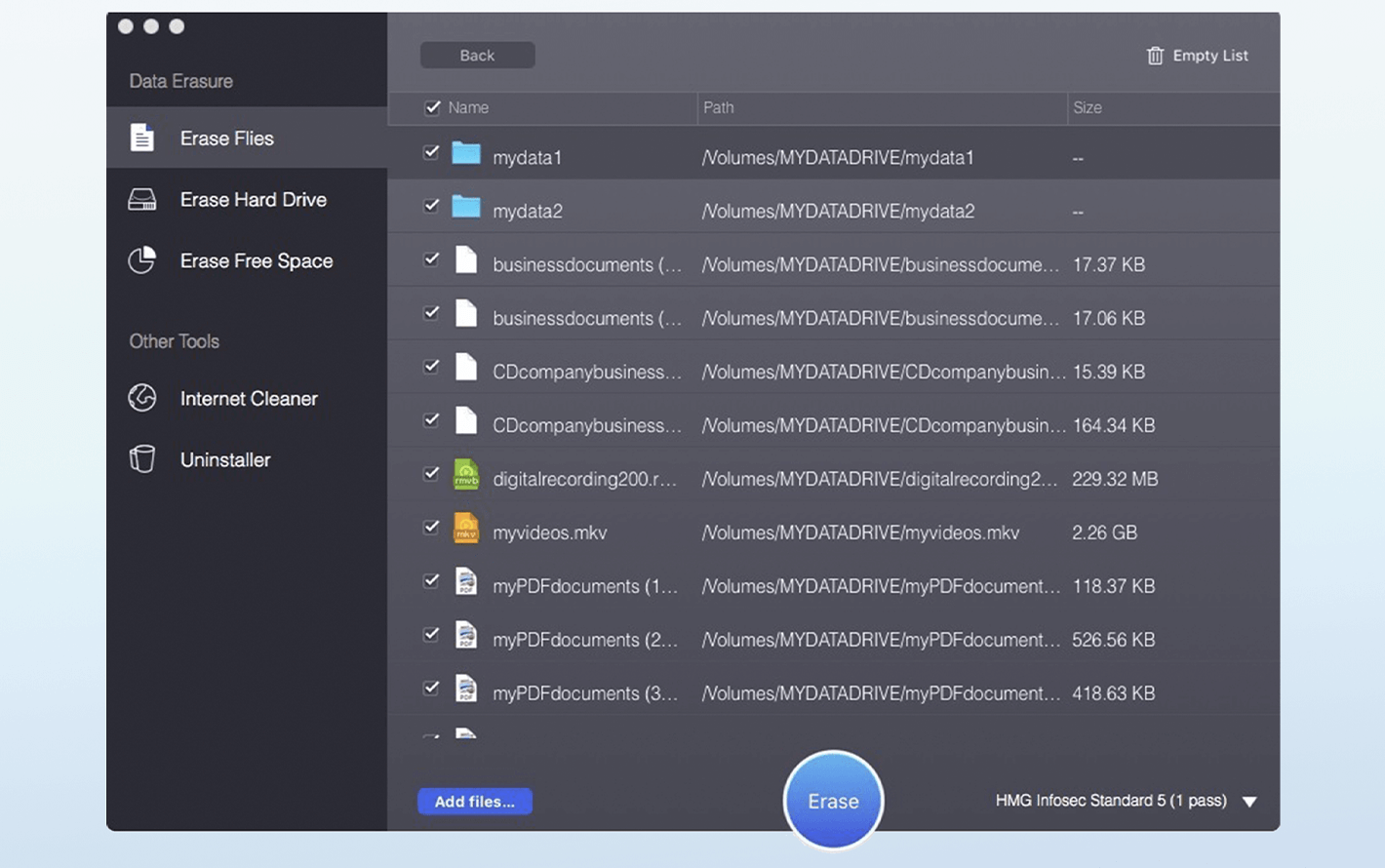Click the PDF icon for myPDFdocuments (3
This screenshot has height=868, width=1385.
click(x=466, y=689)
